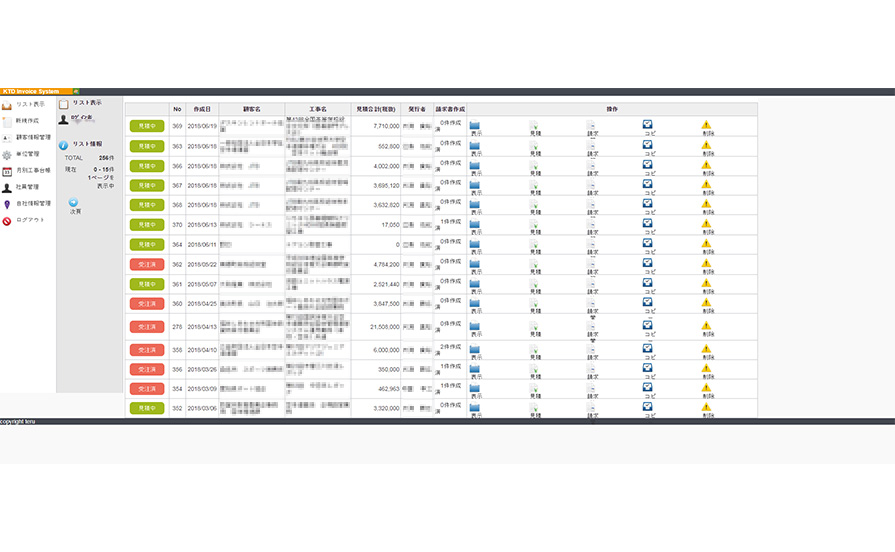Open 請求 document icon for No 356
Viewport: 895px width, 552px height.
tap(592, 370)
